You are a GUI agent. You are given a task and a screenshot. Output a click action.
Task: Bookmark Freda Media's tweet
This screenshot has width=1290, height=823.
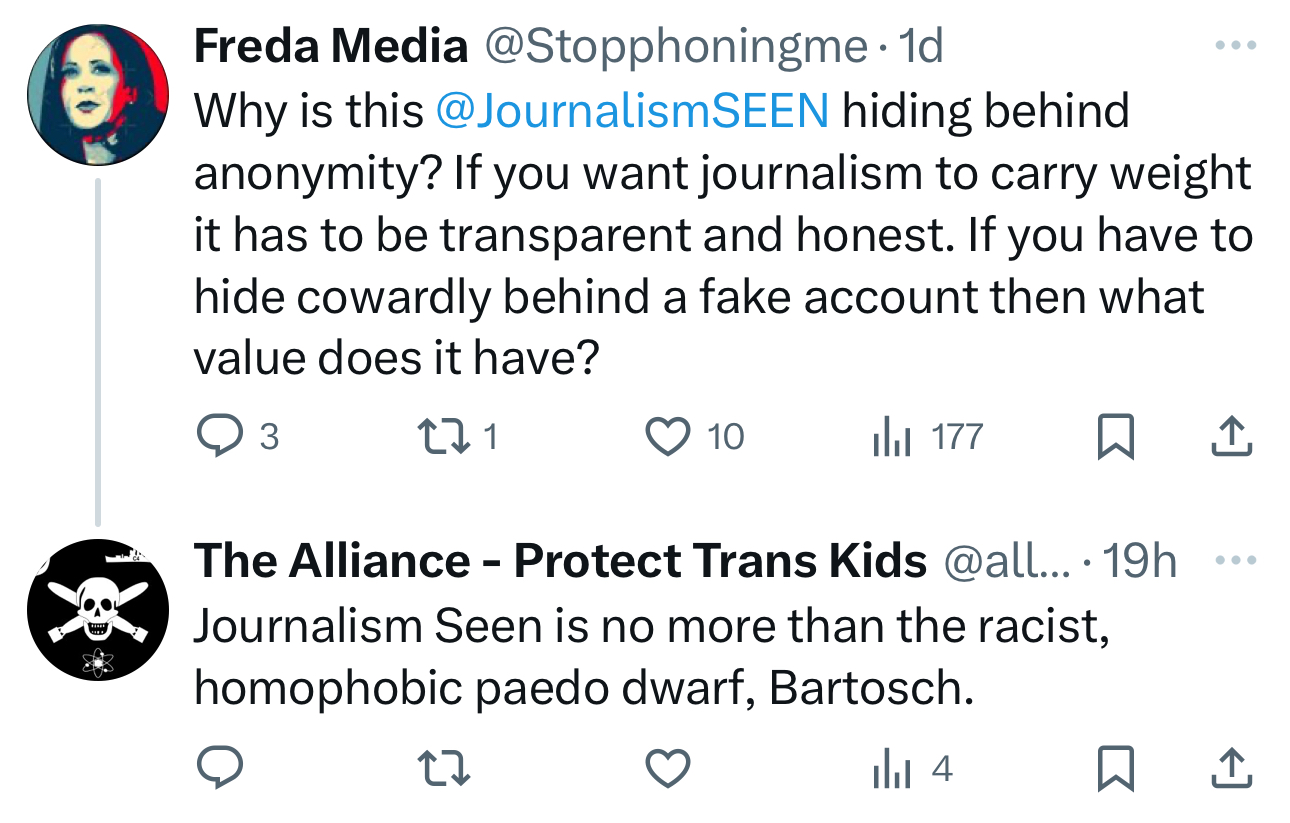click(x=1115, y=438)
